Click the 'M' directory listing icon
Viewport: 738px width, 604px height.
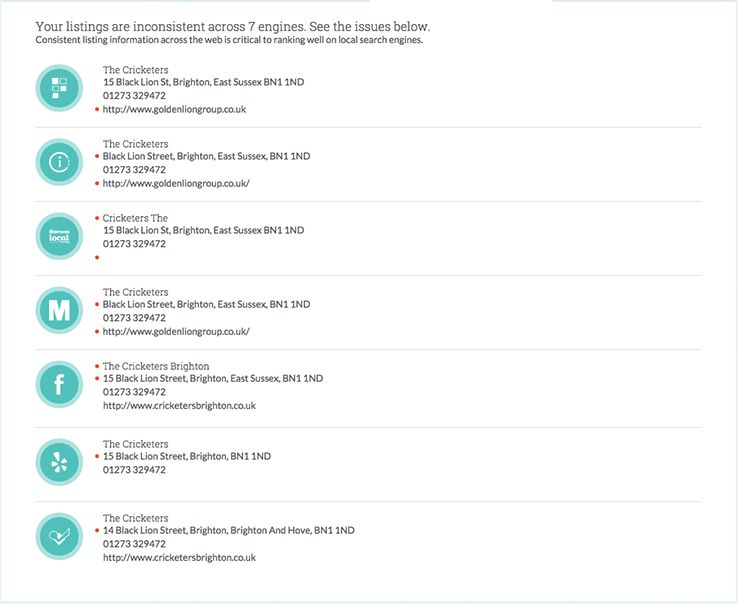tap(59, 310)
